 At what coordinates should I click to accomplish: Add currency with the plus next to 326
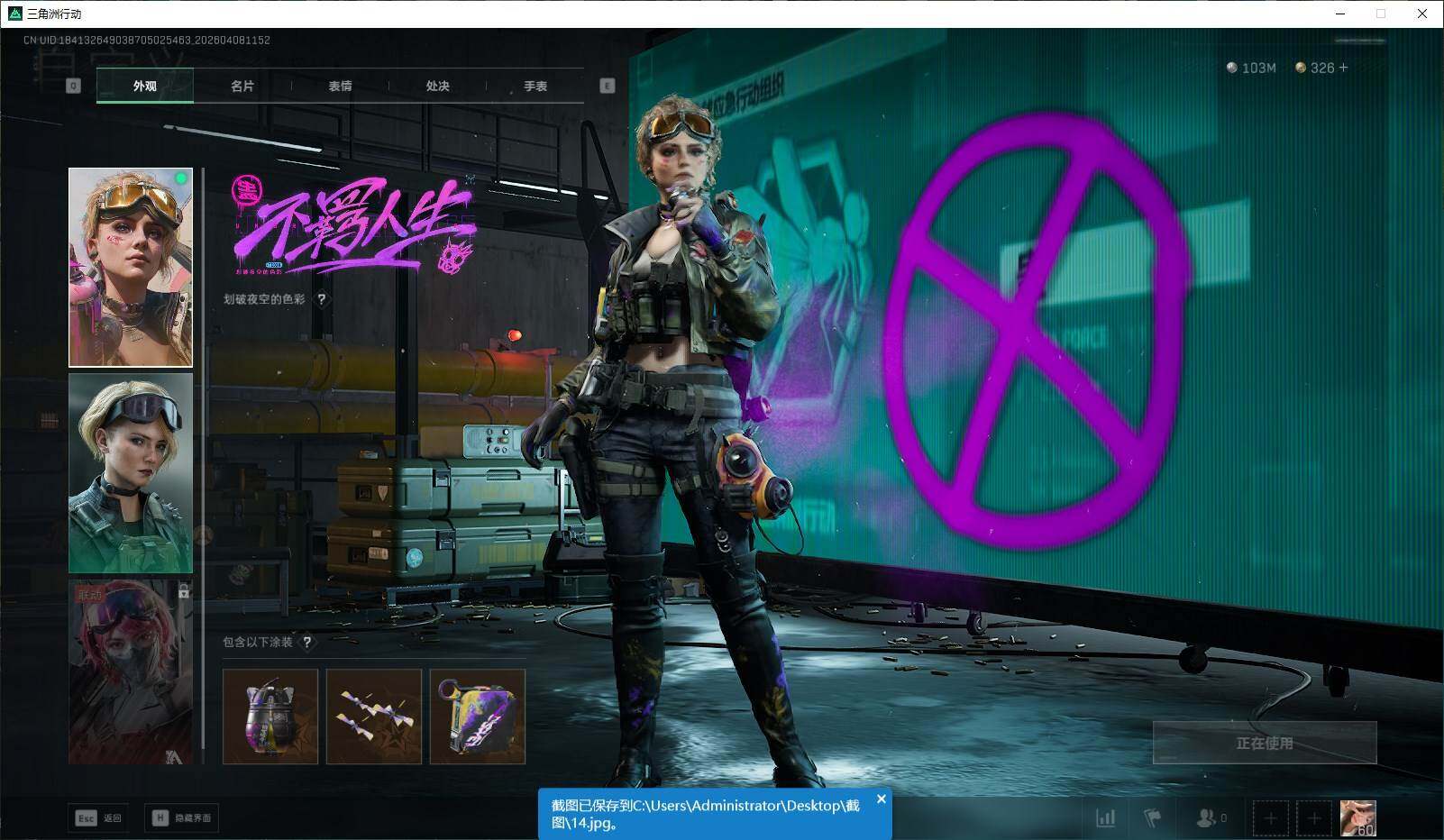[1343, 68]
